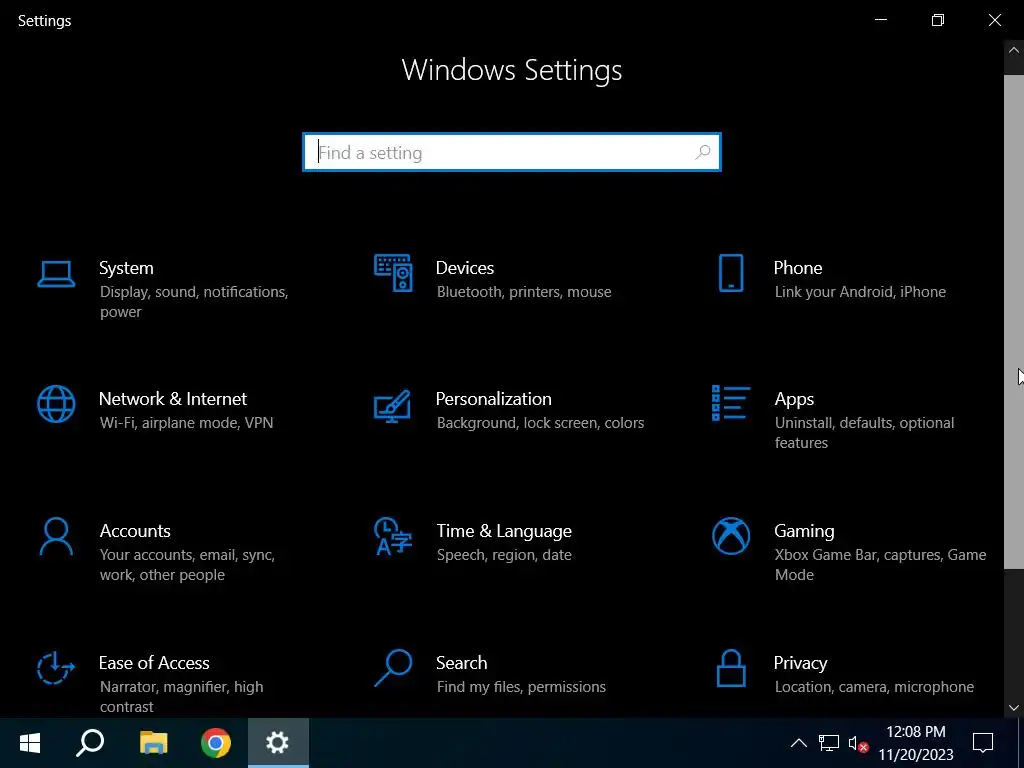Launch File Explorer from the taskbar
This screenshot has width=1024, height=768.
[x=154, y=743]
